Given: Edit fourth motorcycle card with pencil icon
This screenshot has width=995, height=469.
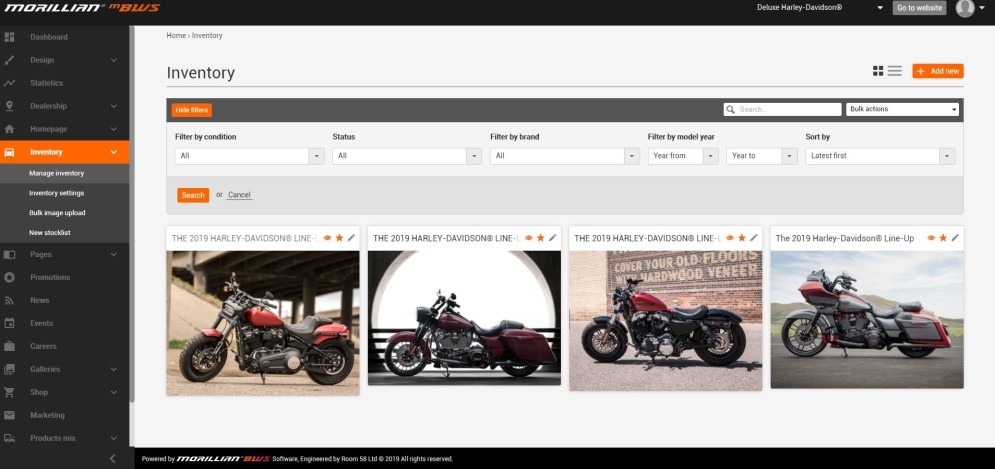Looking at the screenshot, I should pyautogui.click(x=955, y=238).
